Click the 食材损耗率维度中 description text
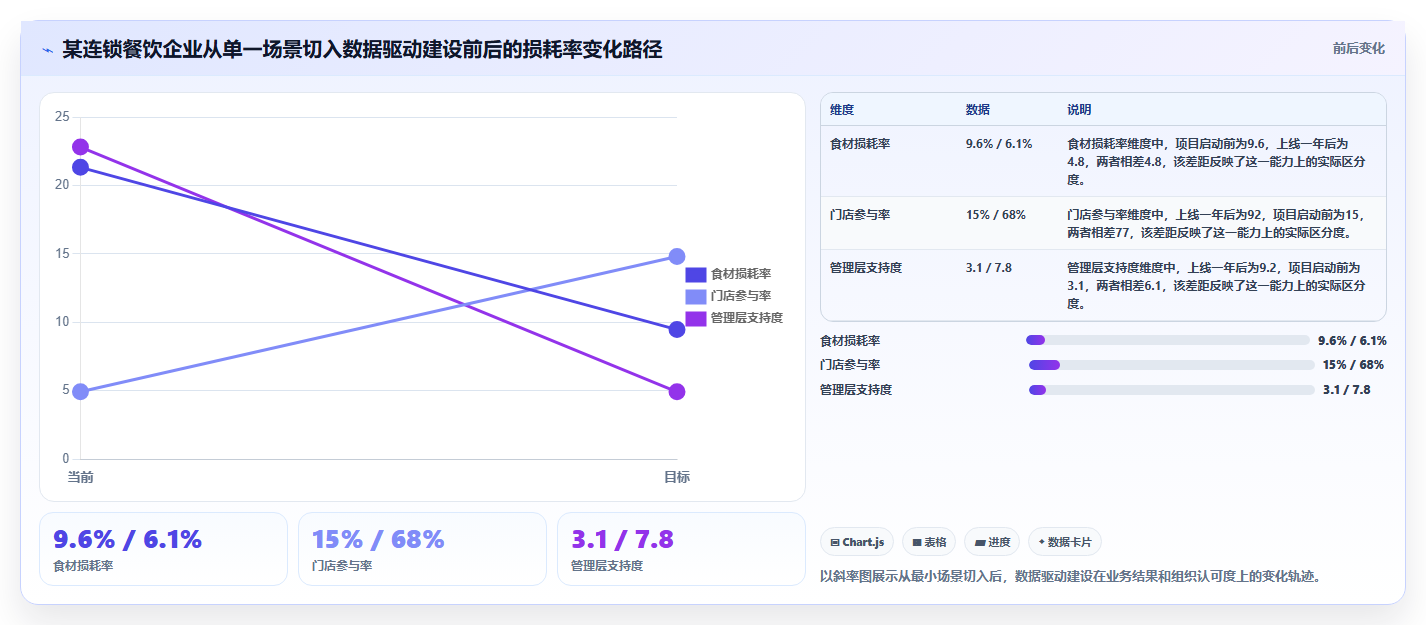 point(1216,162)
